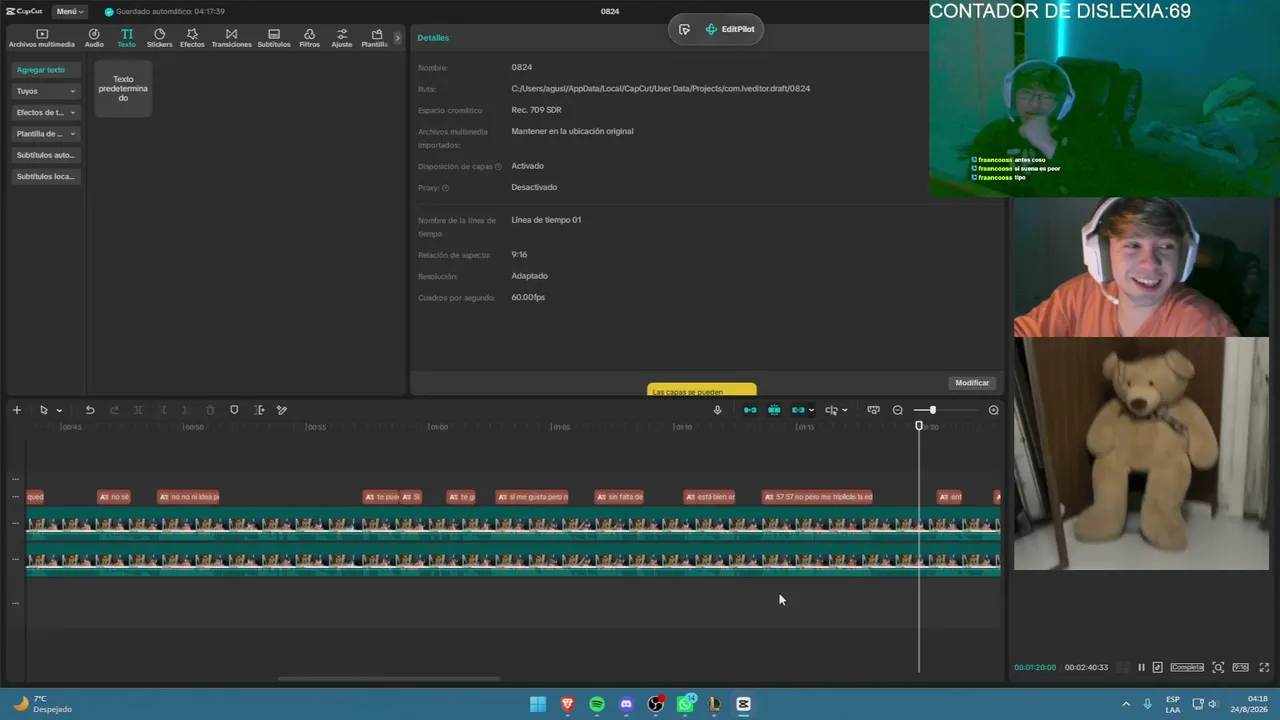Image resolution: width=1280 pixels, height=720 pixels.
Task: Open the pointer tool mode dropdown
Action: coord(59,410)
